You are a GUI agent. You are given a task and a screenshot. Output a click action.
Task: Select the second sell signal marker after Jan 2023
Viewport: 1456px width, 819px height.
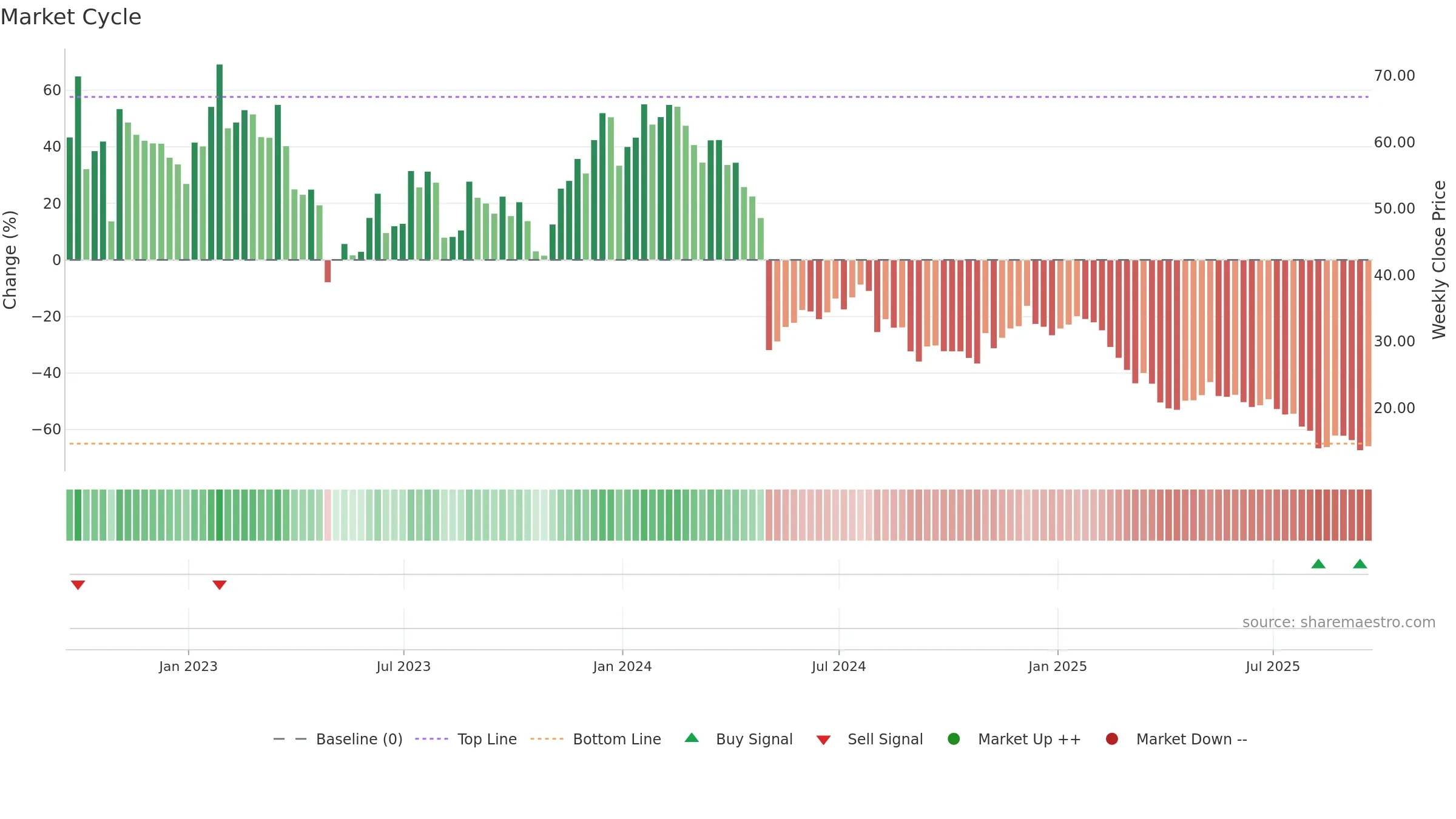pyautogui.click(x=220, y=585)
